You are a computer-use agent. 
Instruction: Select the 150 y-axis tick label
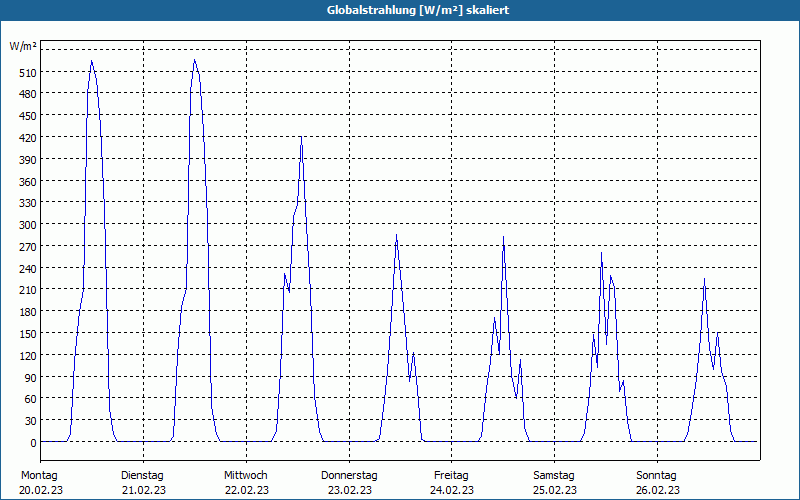pyautogui.click(x=27, y=334)
